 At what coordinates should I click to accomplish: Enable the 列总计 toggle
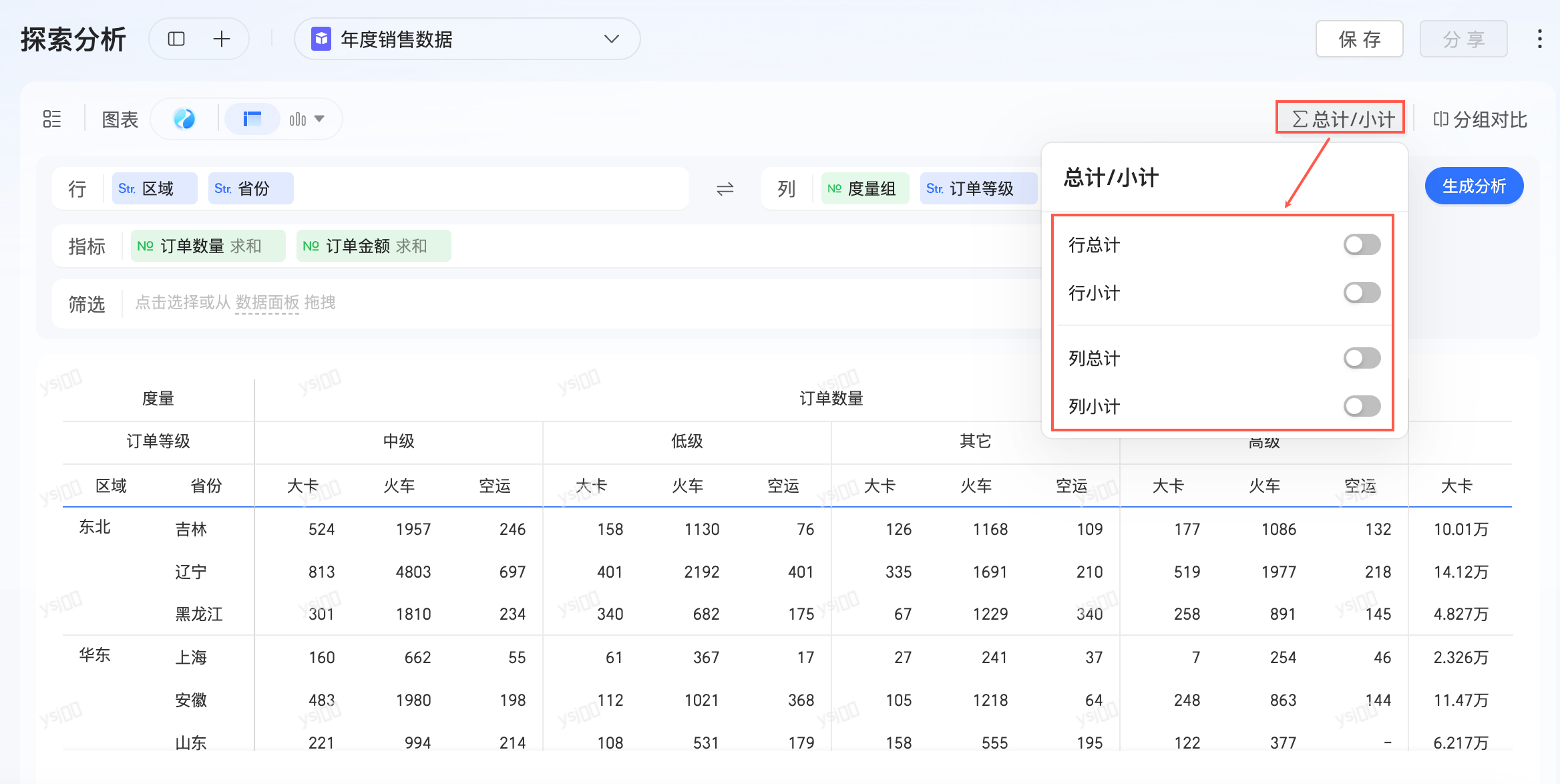pos(1362,358)
